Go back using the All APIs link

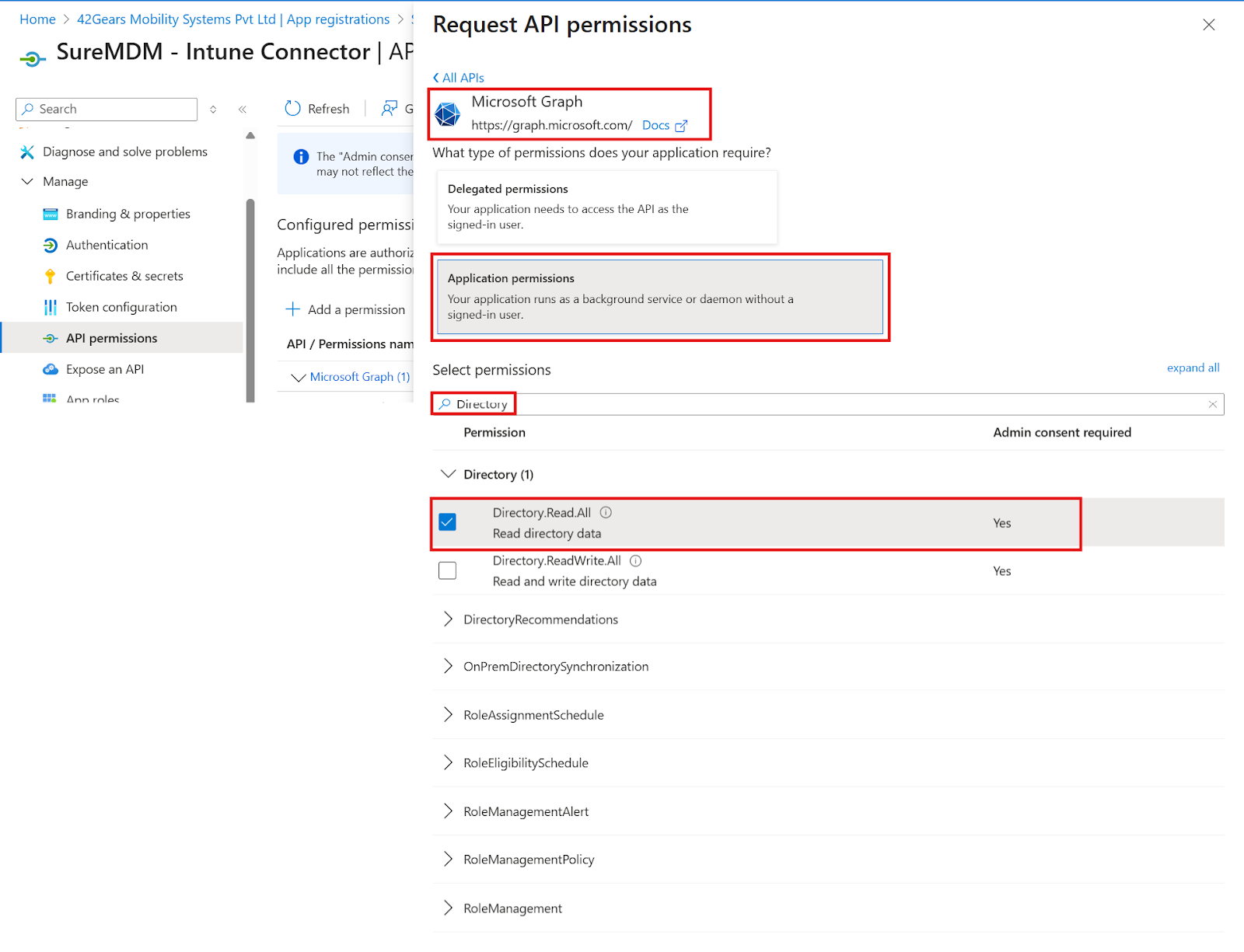(x=459, y=78)
